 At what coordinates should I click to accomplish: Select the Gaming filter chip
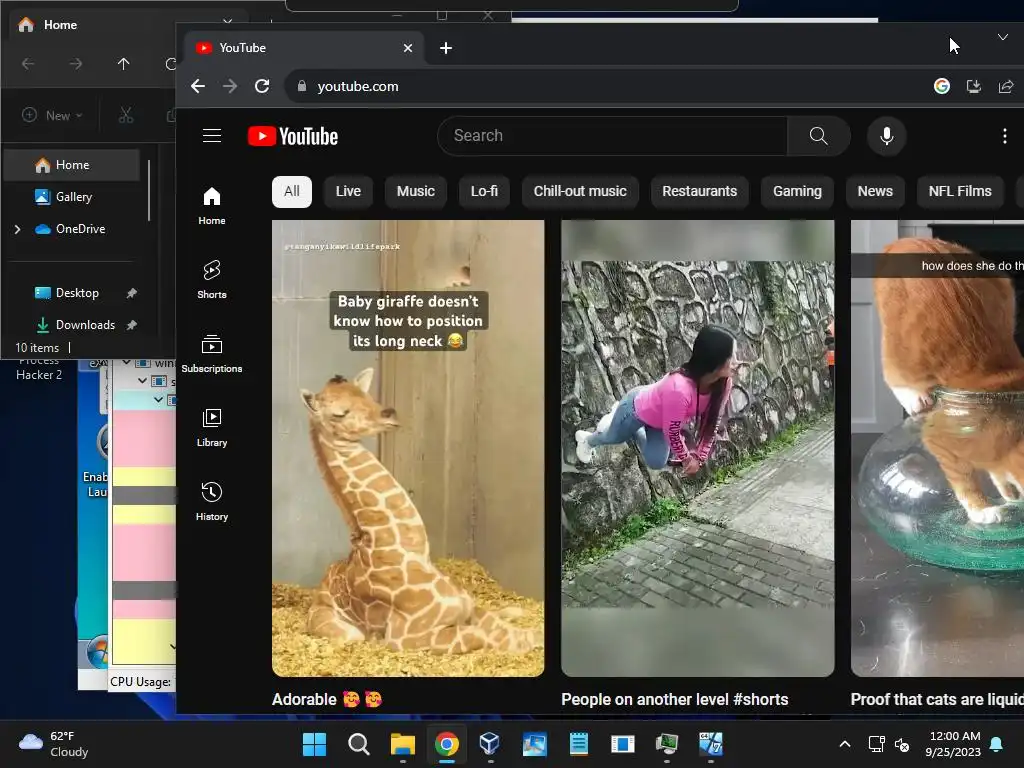797,191
